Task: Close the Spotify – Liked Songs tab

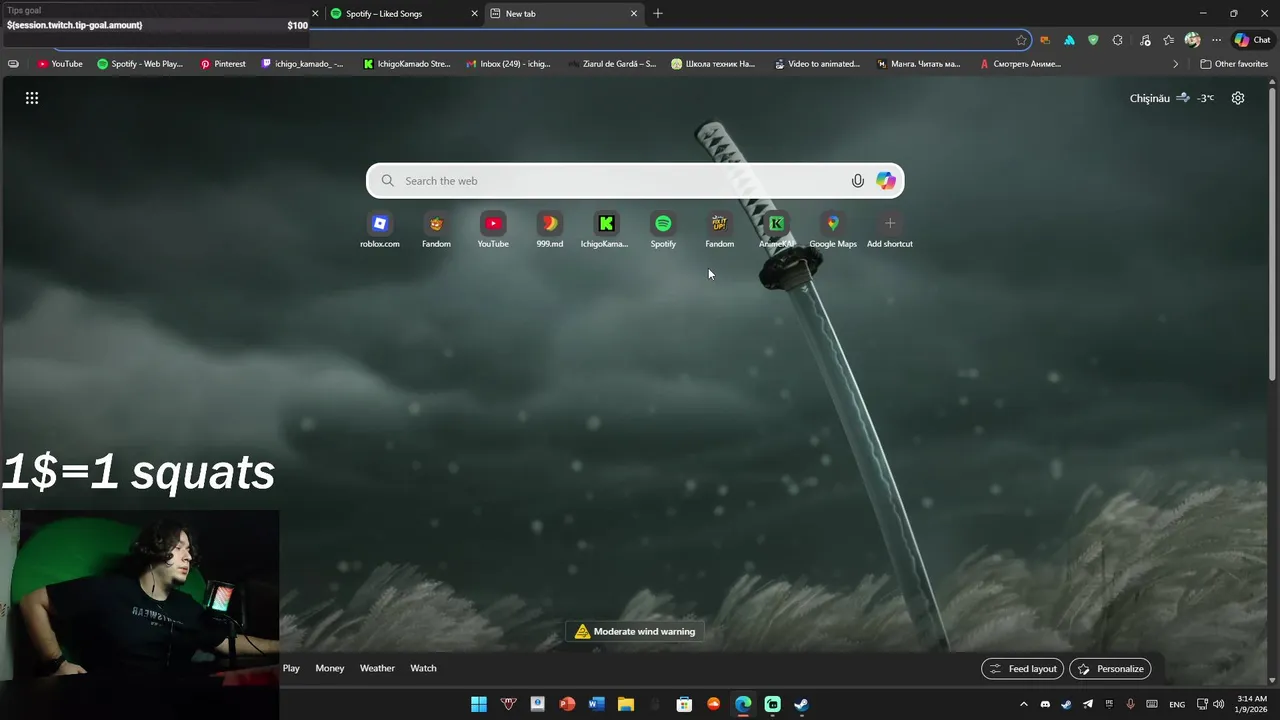Action: click(475, 14)
